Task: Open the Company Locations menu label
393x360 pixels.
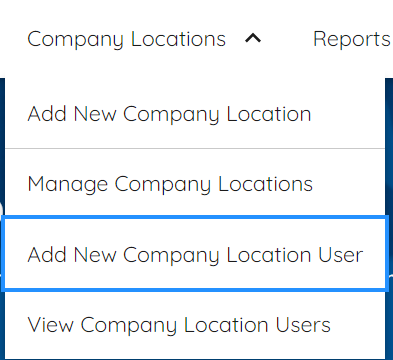Action: pos(127,39)
